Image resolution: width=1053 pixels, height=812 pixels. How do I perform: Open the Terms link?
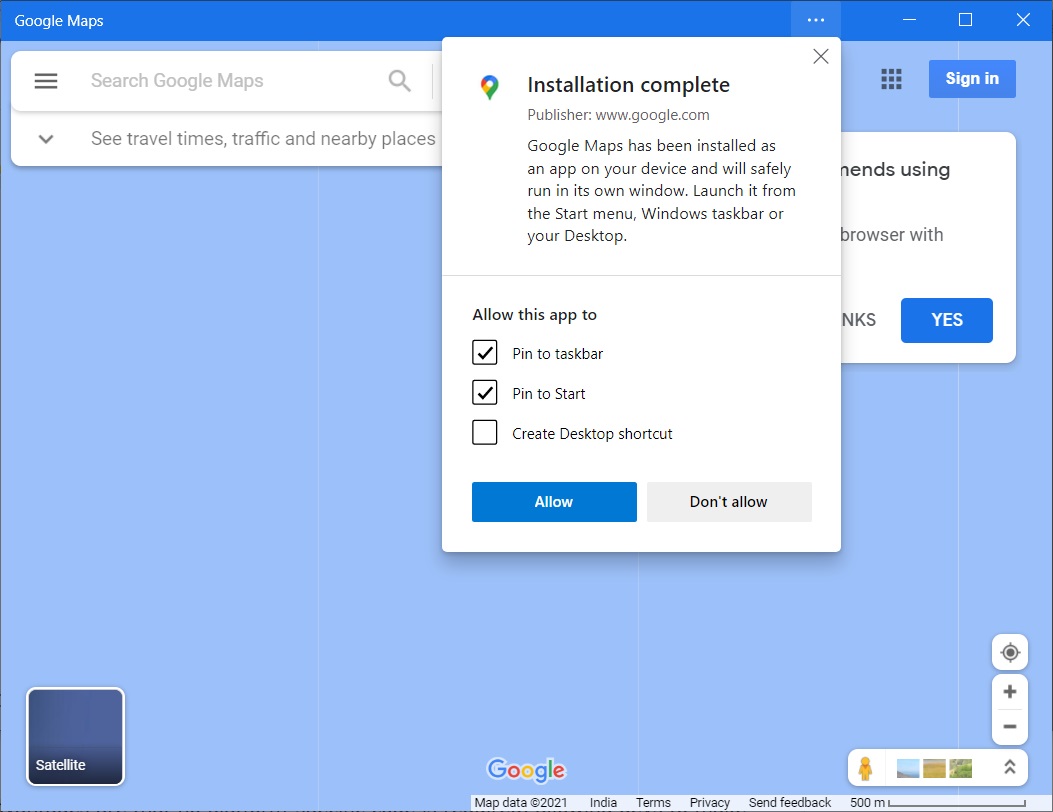(653, 803)
